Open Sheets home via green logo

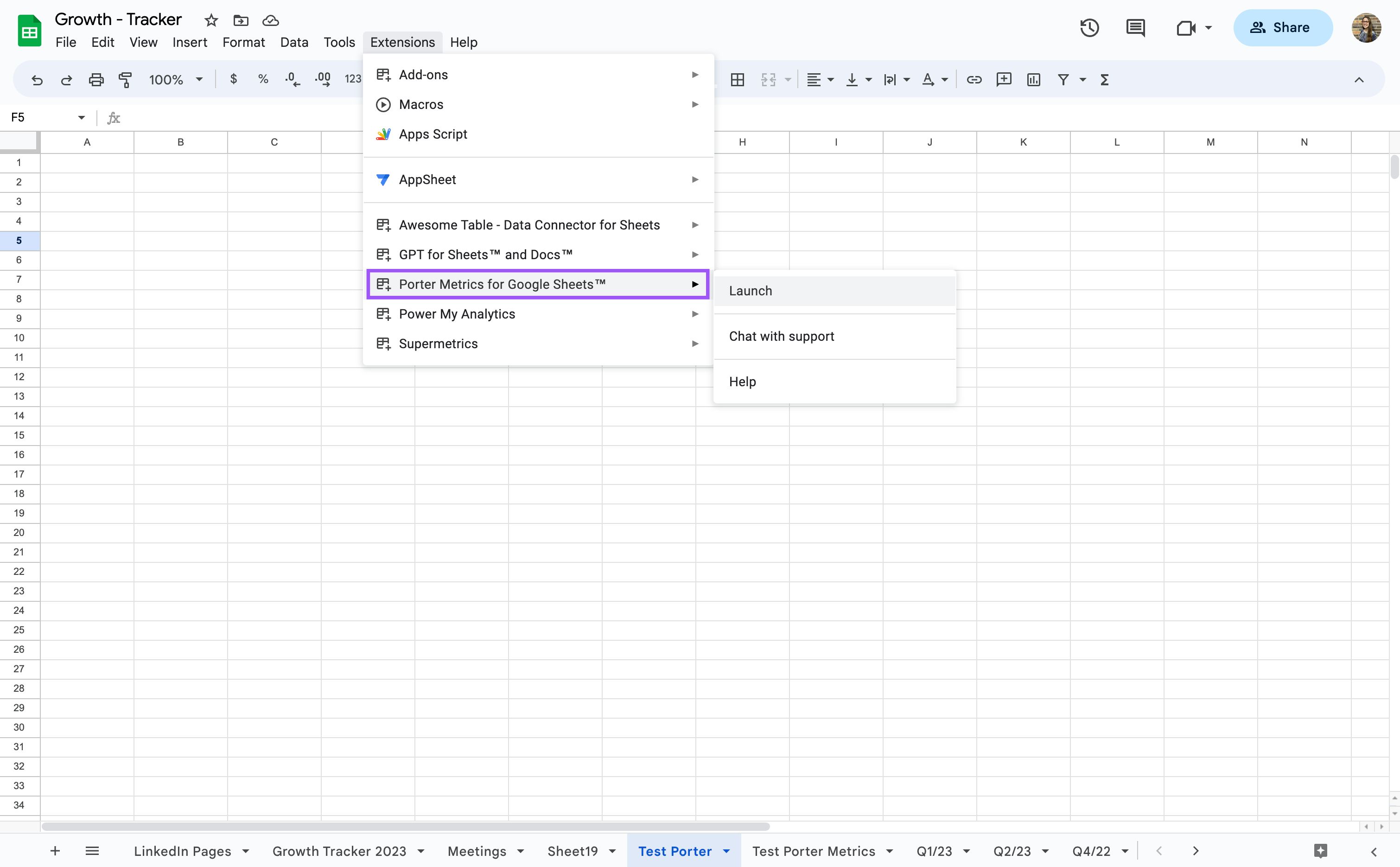(29, 31)
